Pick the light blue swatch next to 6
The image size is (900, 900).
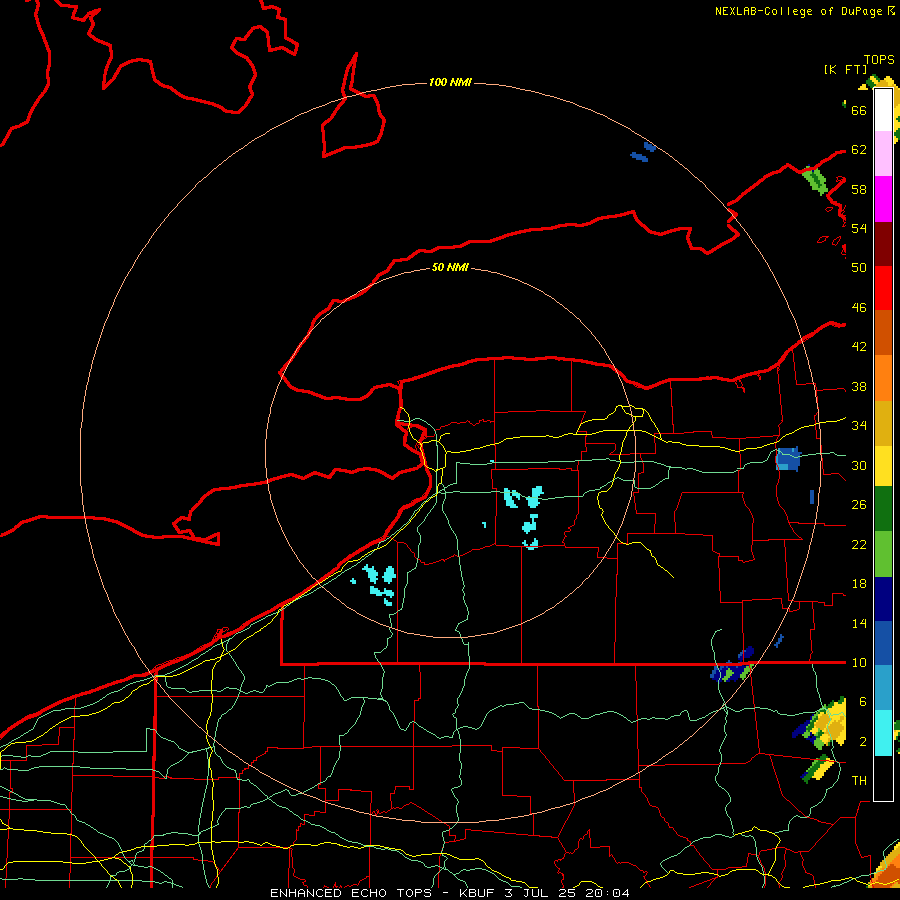coord(883,688)
